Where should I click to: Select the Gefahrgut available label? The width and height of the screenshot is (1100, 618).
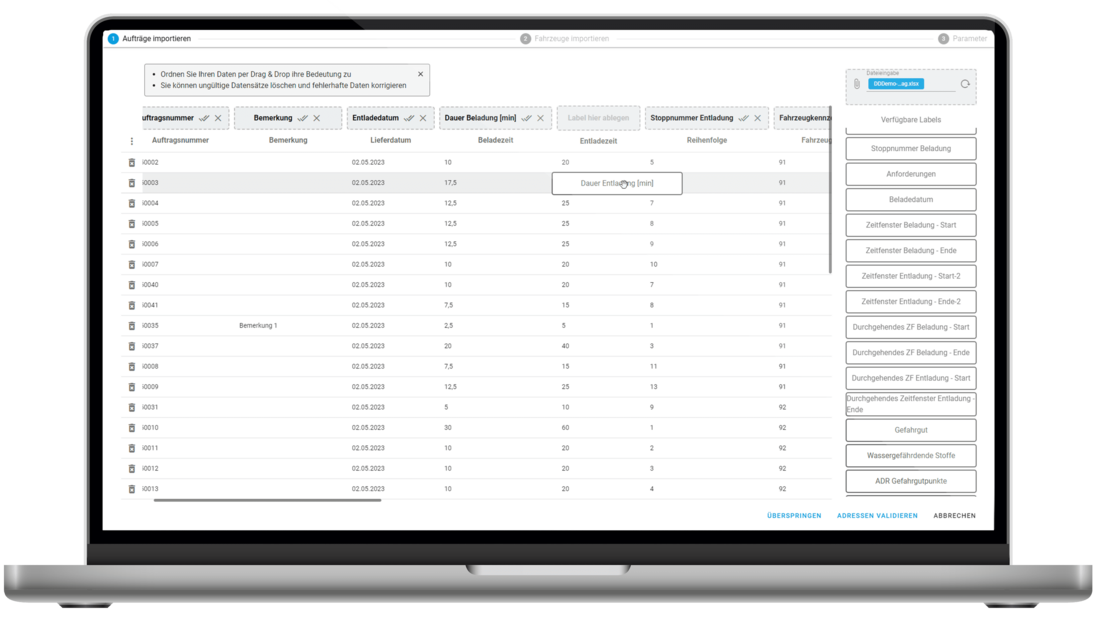pos(910,430)
